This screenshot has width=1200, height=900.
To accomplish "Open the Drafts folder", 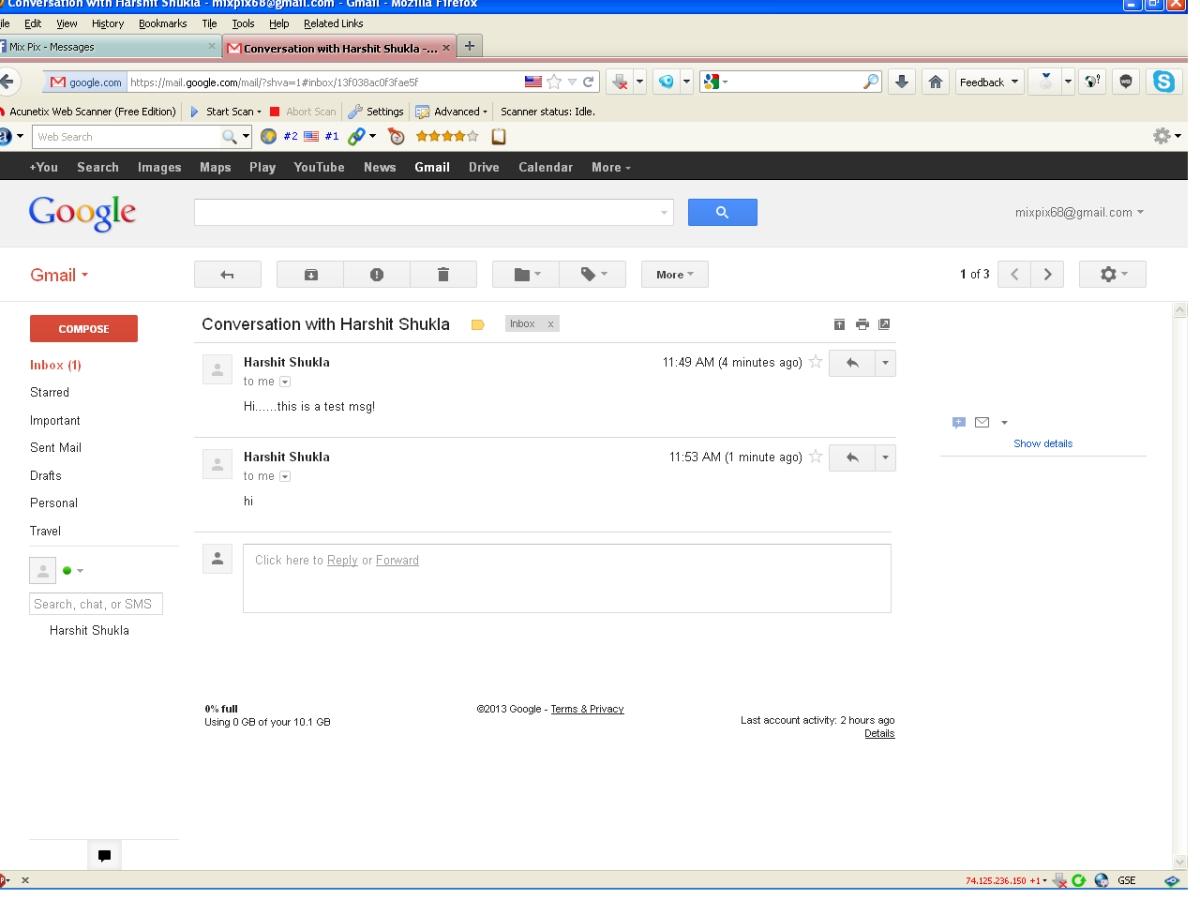I will pyautogui.click(x=47, y=476).
